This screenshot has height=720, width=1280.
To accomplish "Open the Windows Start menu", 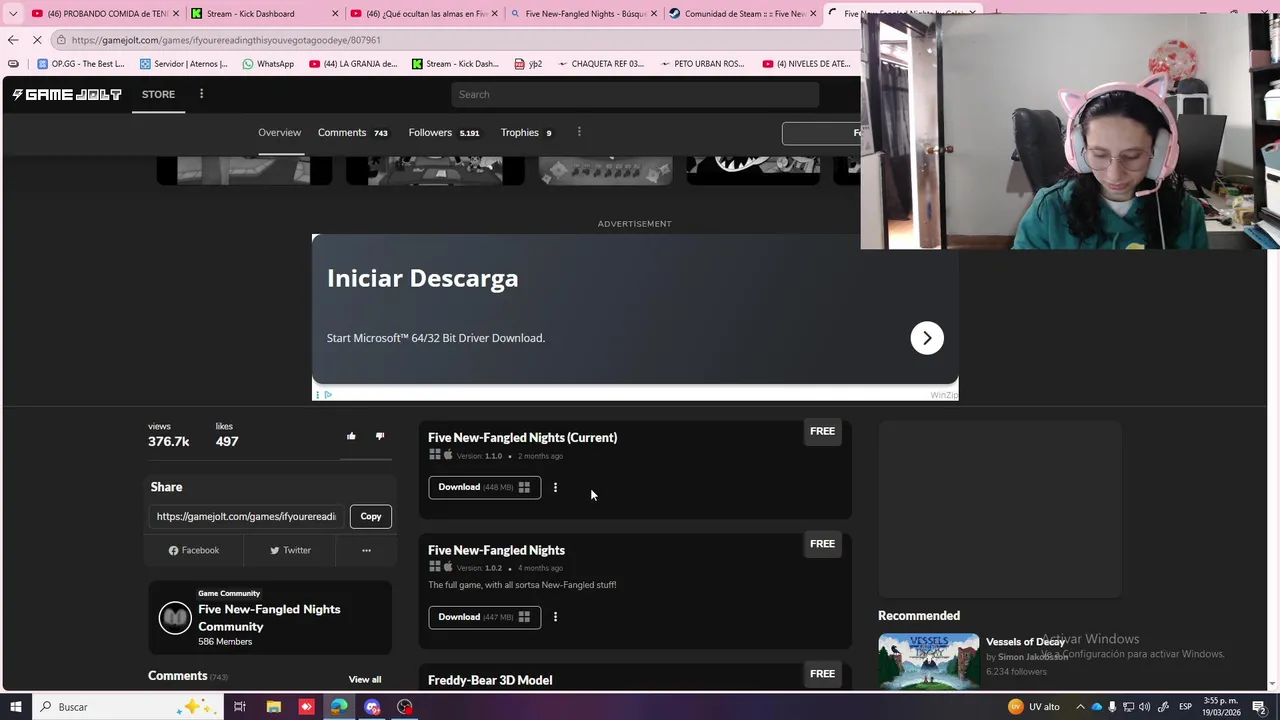I will (15, 707).
